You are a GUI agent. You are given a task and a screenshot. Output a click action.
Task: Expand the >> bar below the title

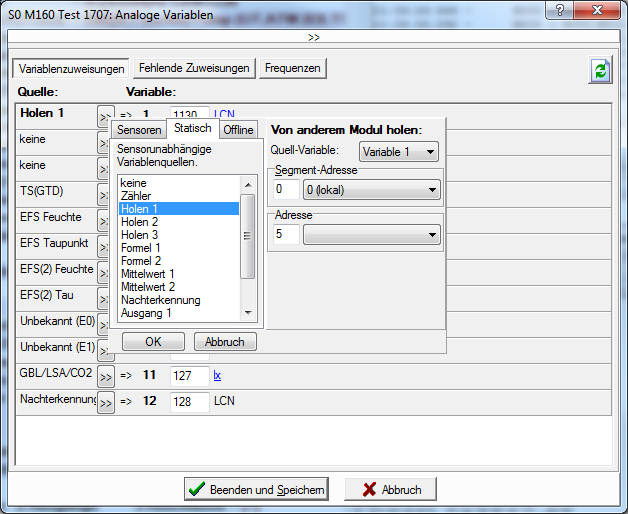pyautogui.click(x=313, y=37)
